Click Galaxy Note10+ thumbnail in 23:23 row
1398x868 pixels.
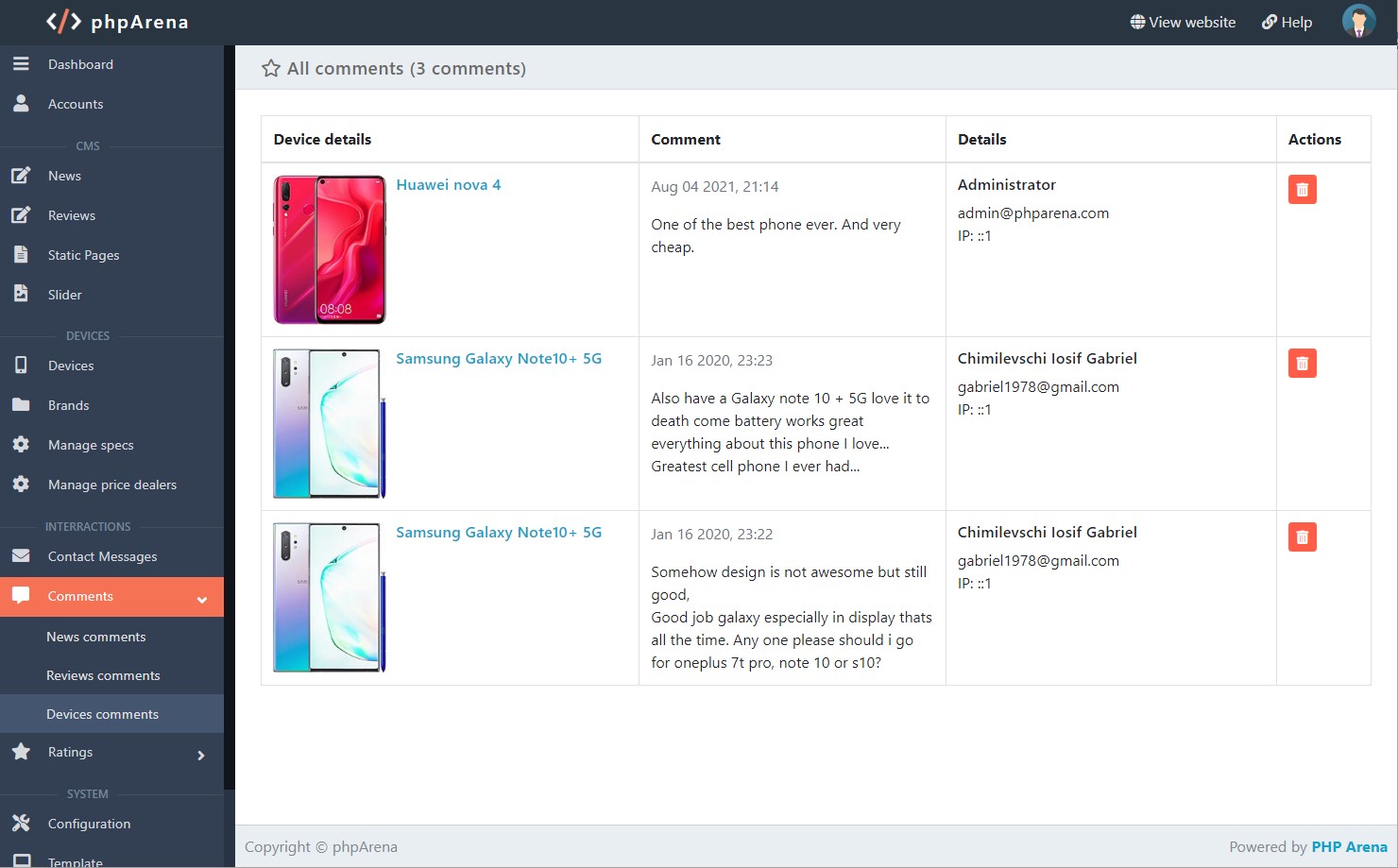[x=330, y=423]
